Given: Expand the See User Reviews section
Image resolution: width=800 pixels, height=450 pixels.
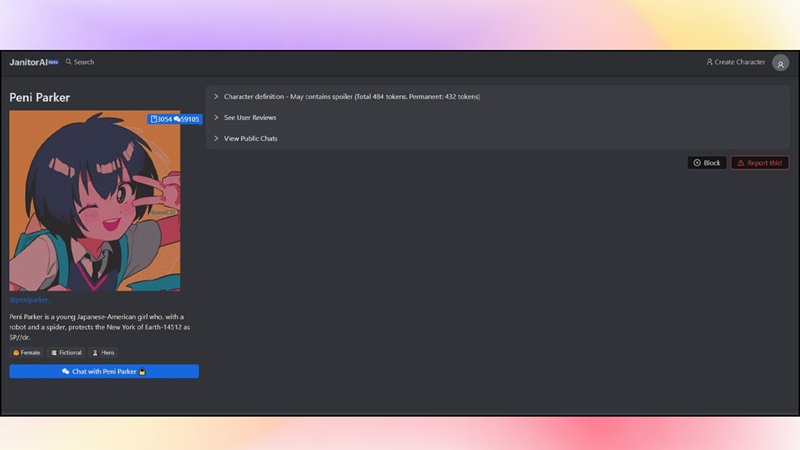Looking at the screenshot, I should pyautogui.click(x=497, y=117).
